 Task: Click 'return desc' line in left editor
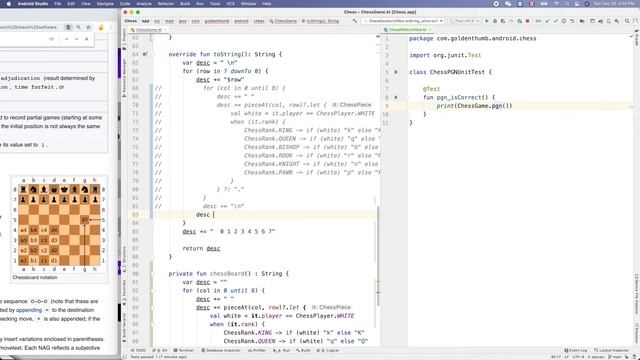(201, 249)
